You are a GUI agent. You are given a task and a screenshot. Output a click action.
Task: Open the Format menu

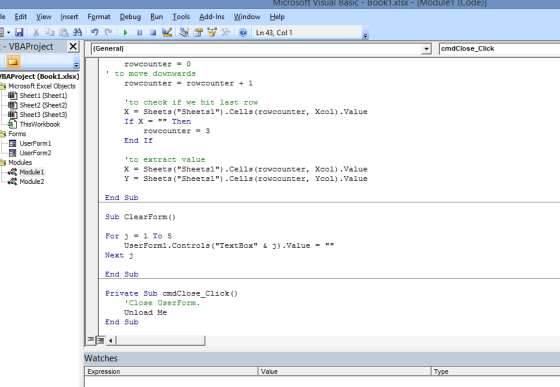pyautogui.click(x=99, y=17)
